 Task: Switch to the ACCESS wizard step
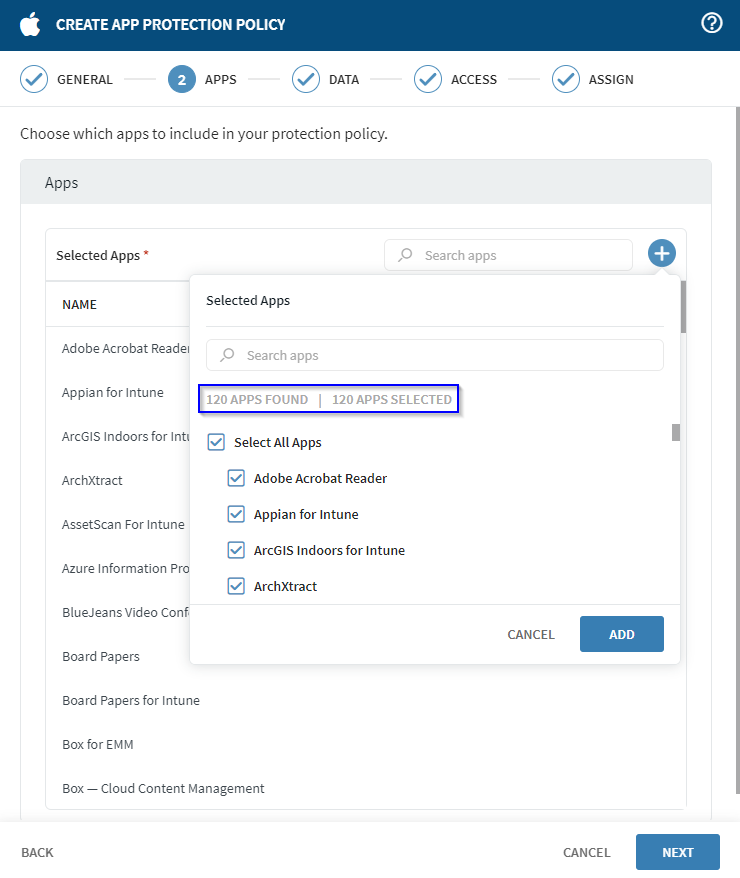[x=473, y=79]
